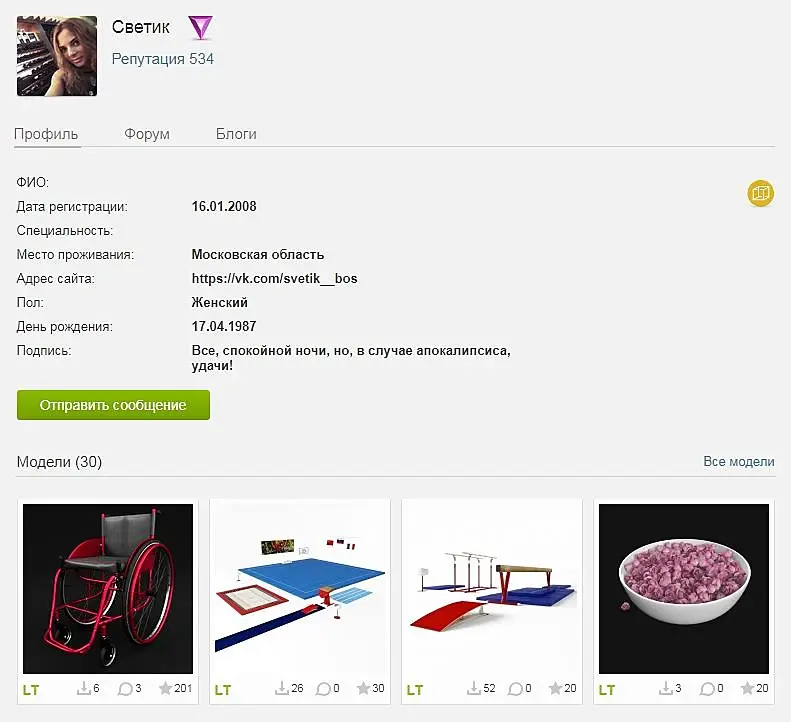Click the gym floor model's download icon

pos(281,688)
